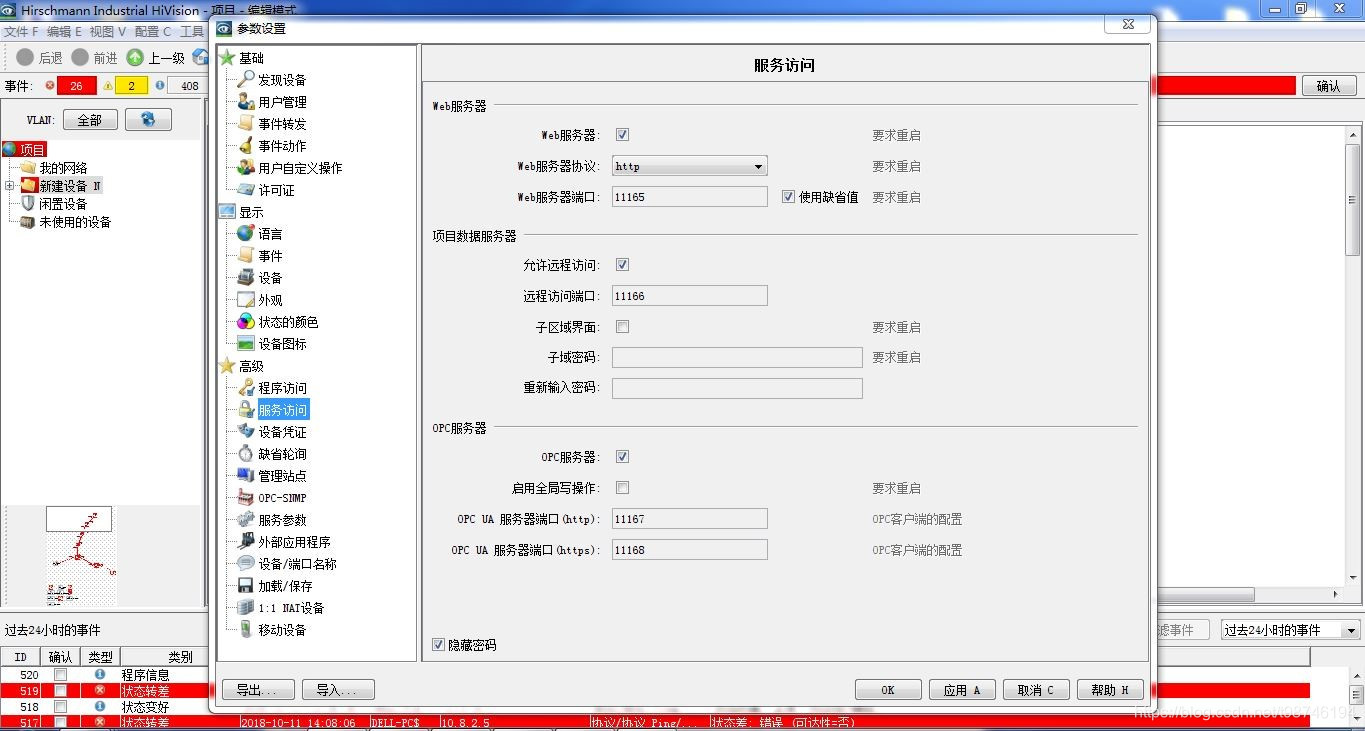Open 设备 printer-like icon under 显示
The width and height of the screenshot is (1365, 731).
(x=245, y=278)
